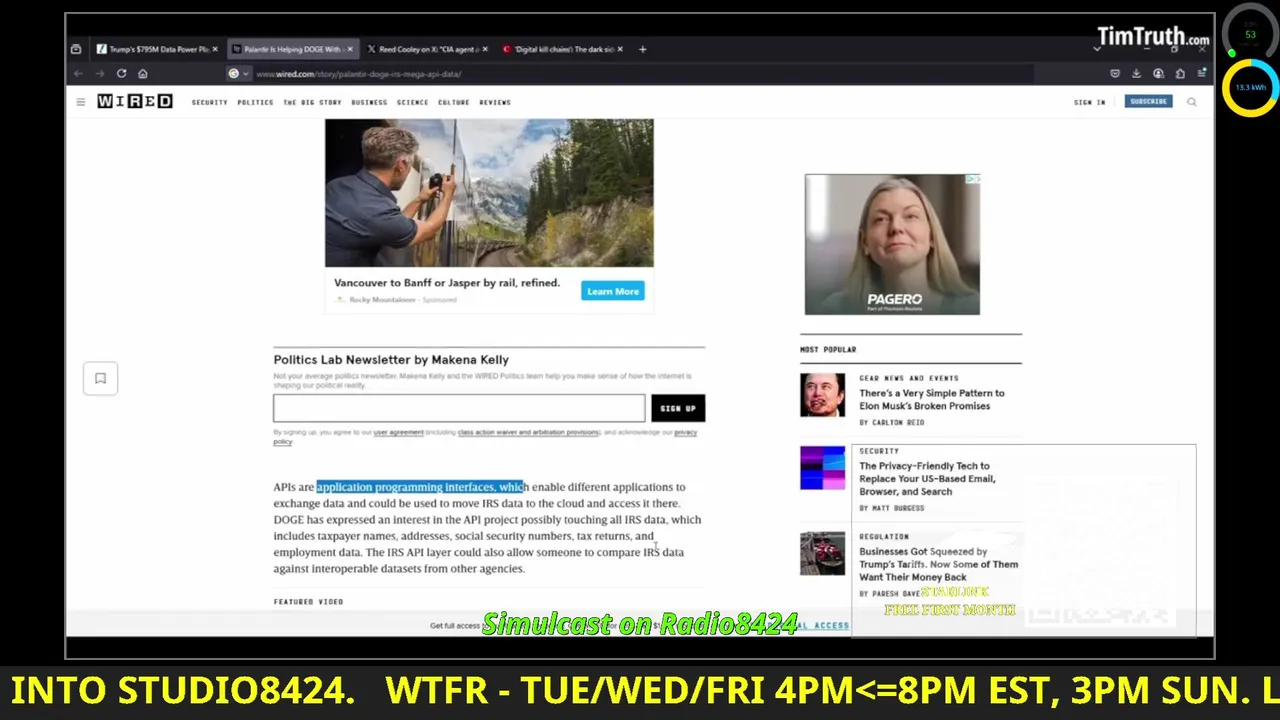
Task: Open the Politics section in Wired nav
Action: coord(255,102)
